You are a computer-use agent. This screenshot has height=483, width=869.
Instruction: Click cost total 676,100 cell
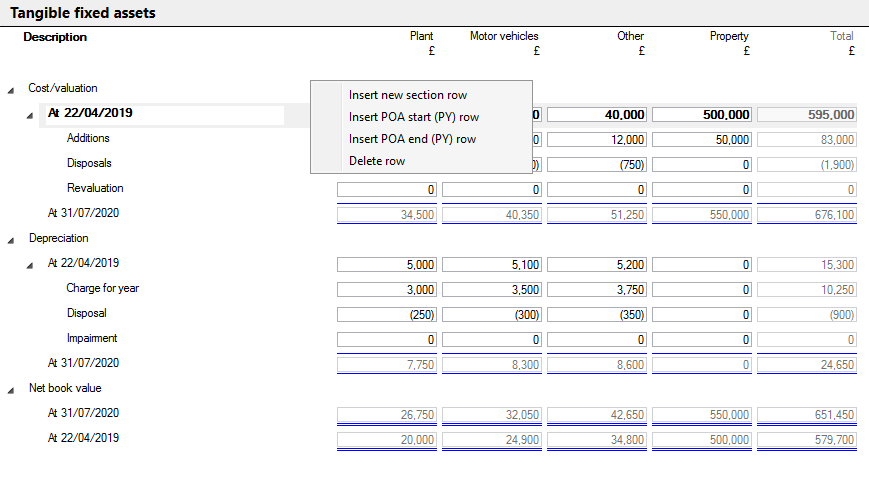(807, 215)
